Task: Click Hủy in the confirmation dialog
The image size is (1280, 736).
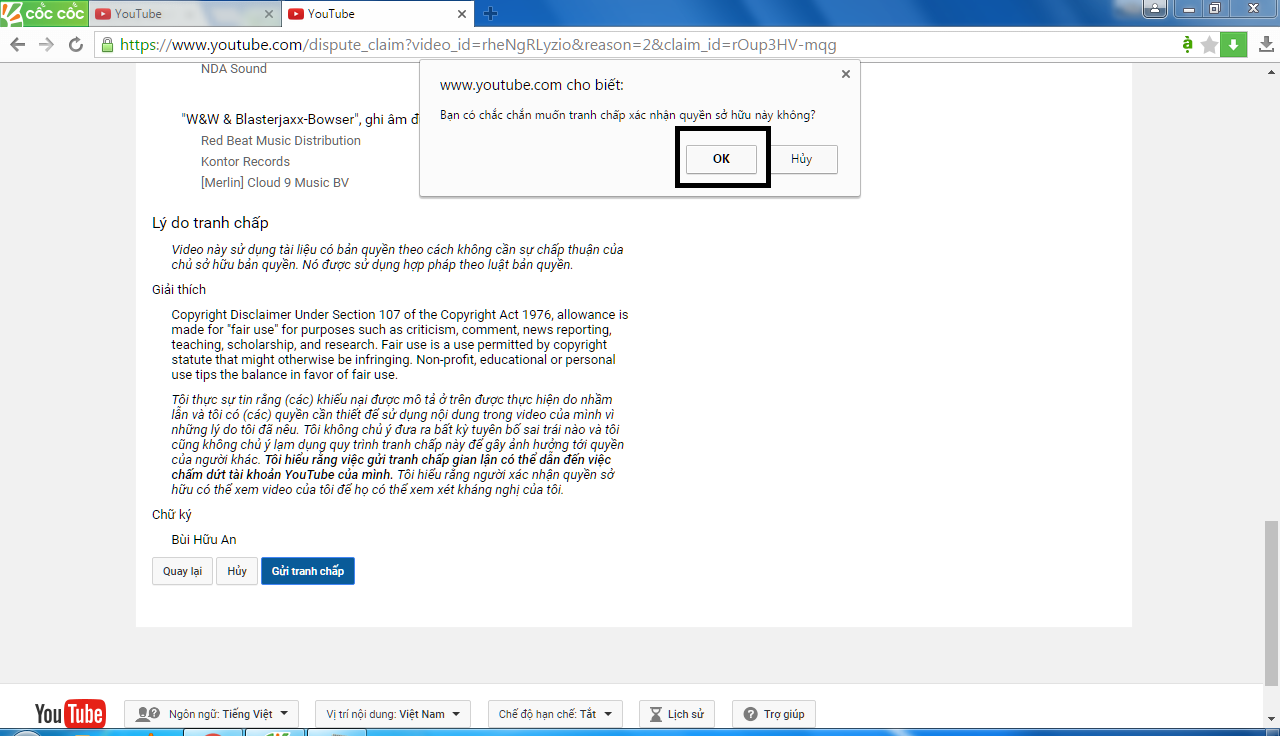Action: click(801, 159)
